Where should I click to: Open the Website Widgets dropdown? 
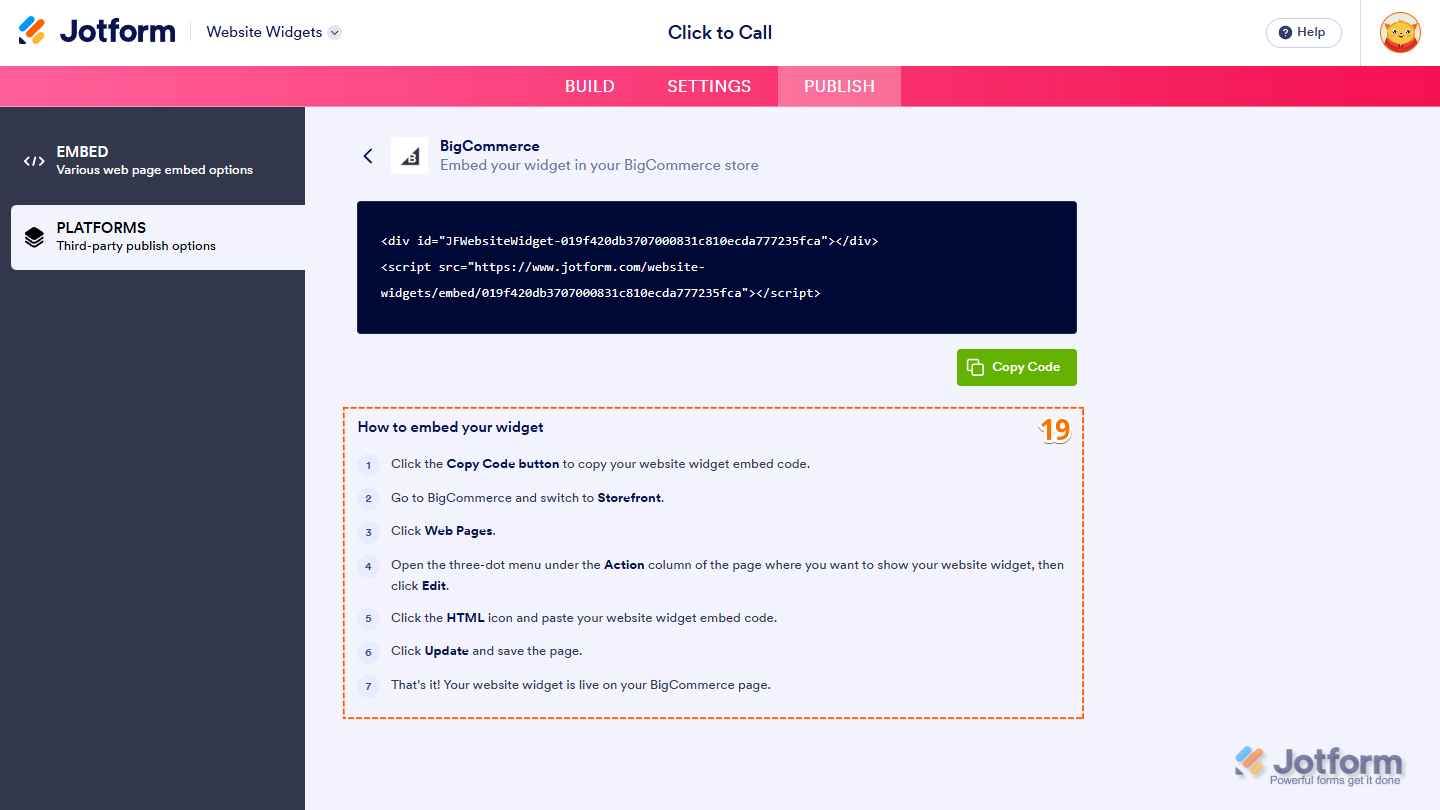274,32
